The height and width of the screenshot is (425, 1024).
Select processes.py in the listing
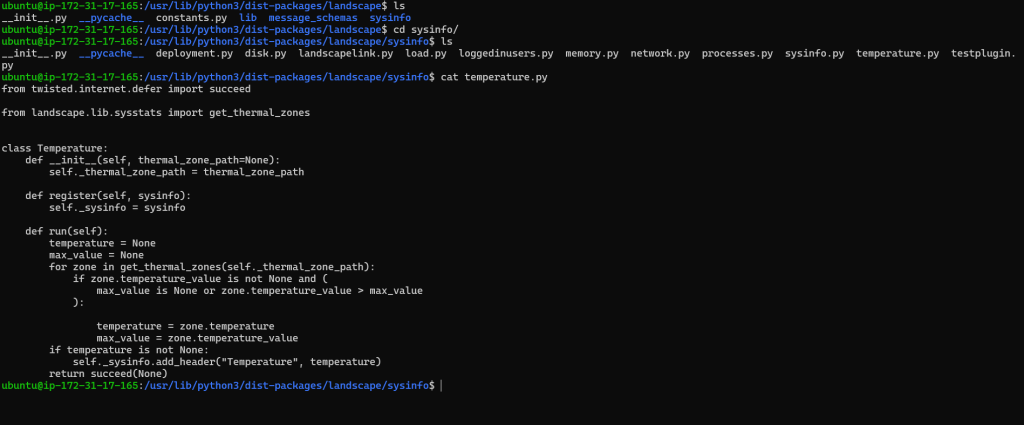tap(737, 52)
